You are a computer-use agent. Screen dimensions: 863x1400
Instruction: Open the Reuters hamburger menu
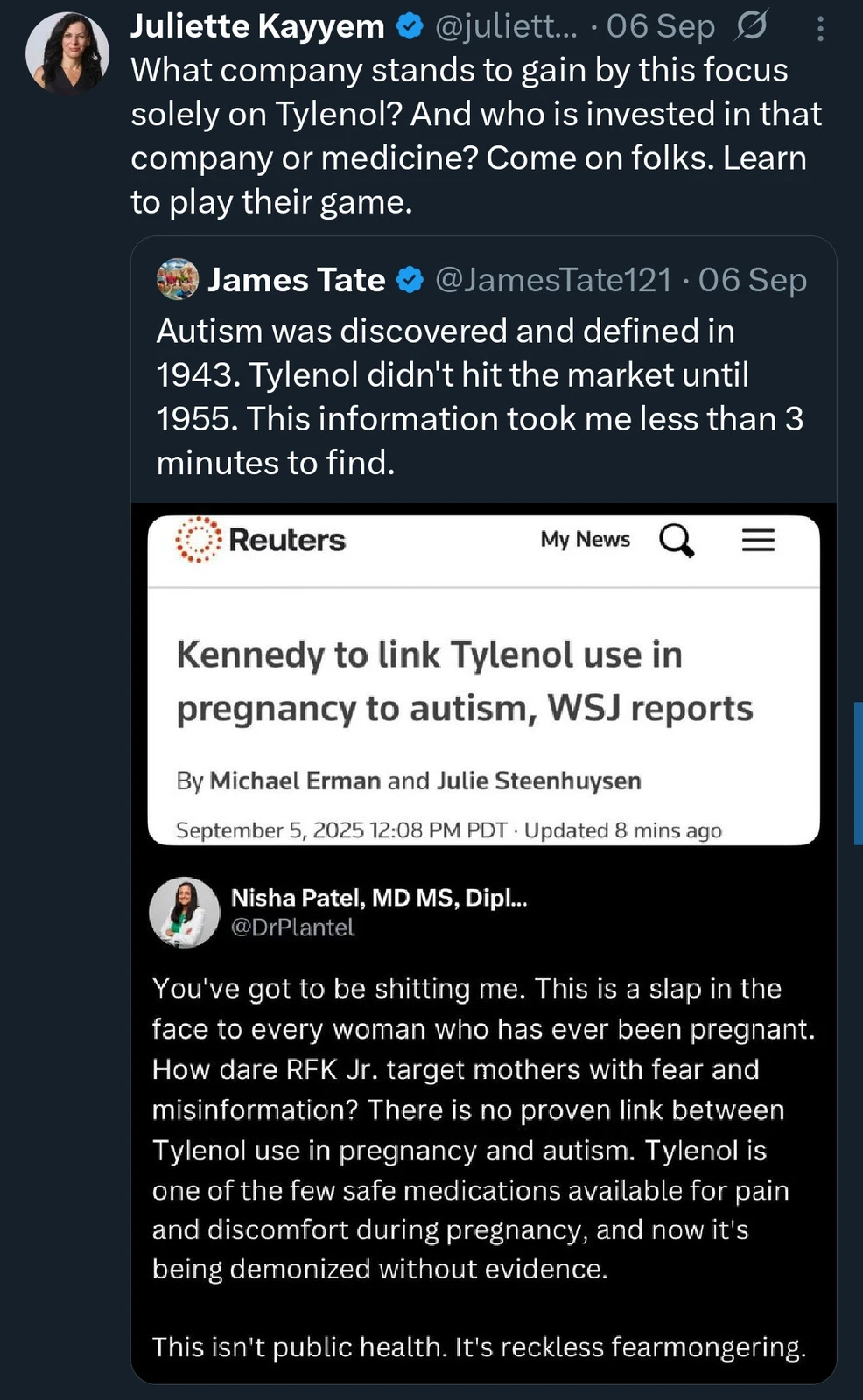point(758,540)
